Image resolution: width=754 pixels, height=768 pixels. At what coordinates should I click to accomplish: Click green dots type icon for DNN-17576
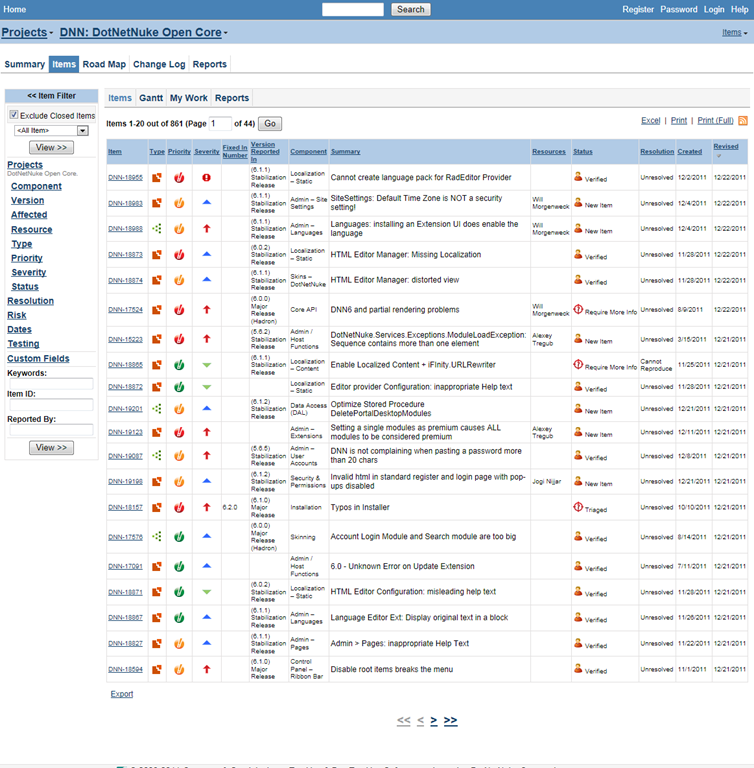(157, 536)
